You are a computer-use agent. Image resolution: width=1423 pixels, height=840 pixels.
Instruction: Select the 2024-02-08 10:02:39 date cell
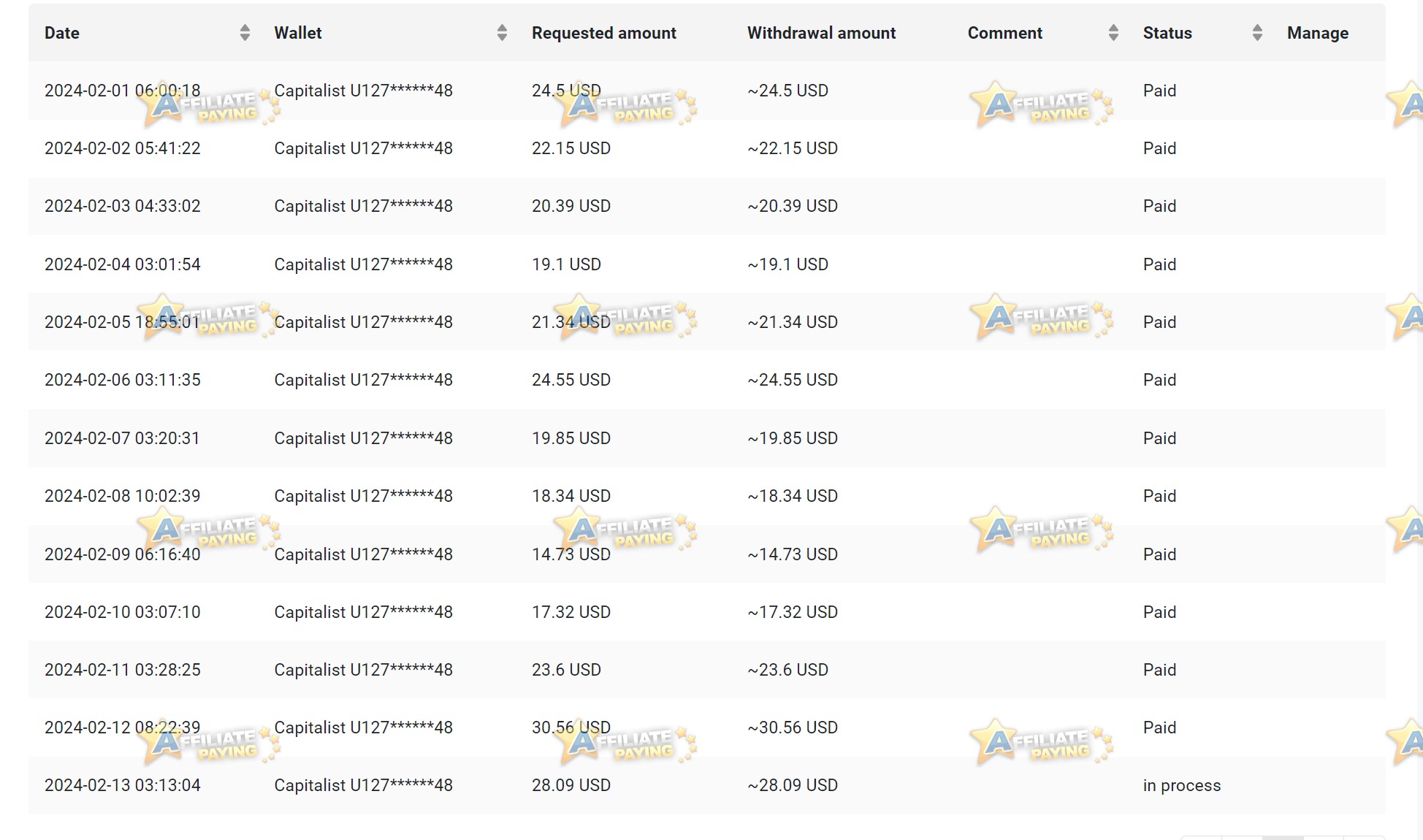[122, 496]
